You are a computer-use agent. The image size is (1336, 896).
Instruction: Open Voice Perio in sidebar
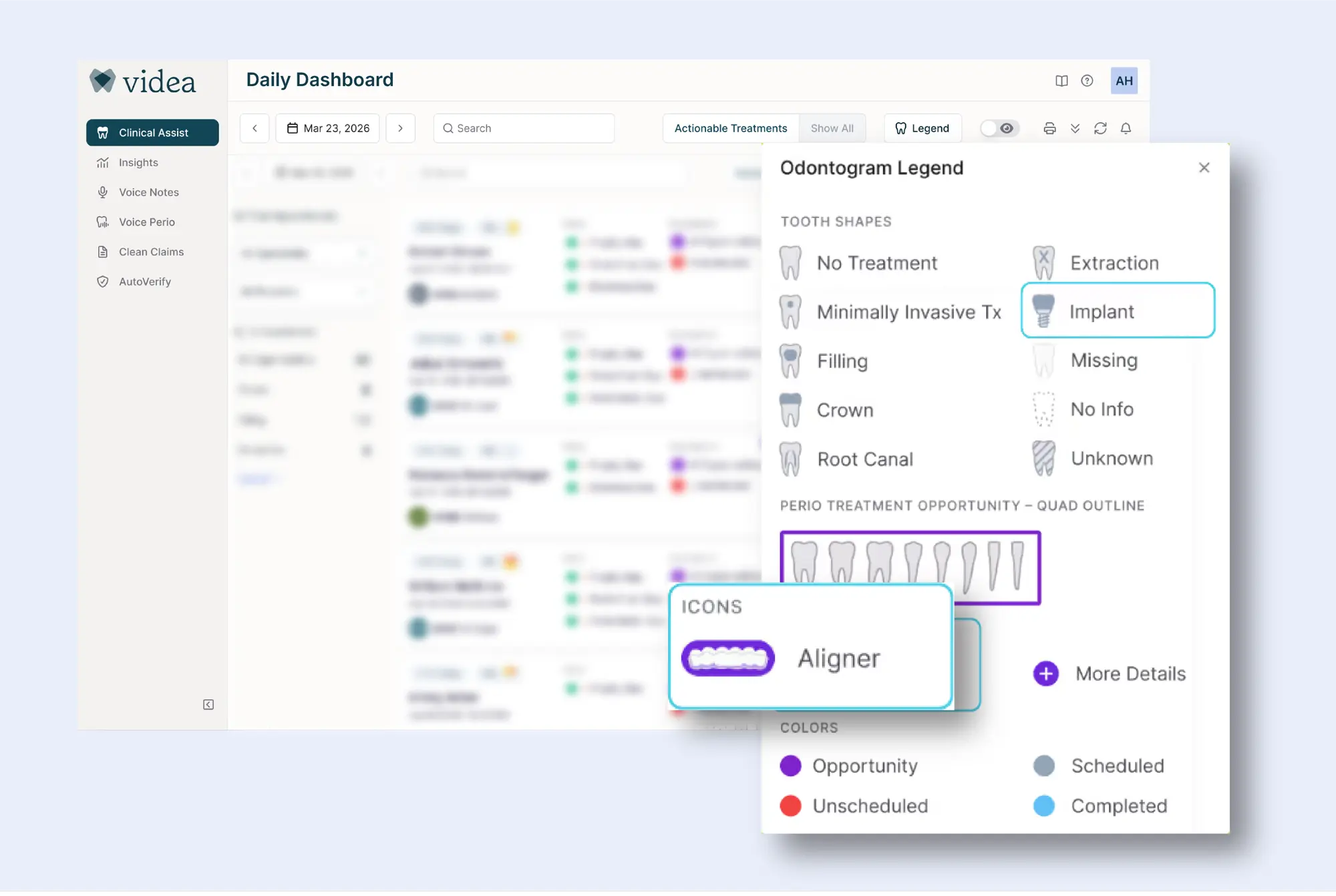(x=146, y=222)
